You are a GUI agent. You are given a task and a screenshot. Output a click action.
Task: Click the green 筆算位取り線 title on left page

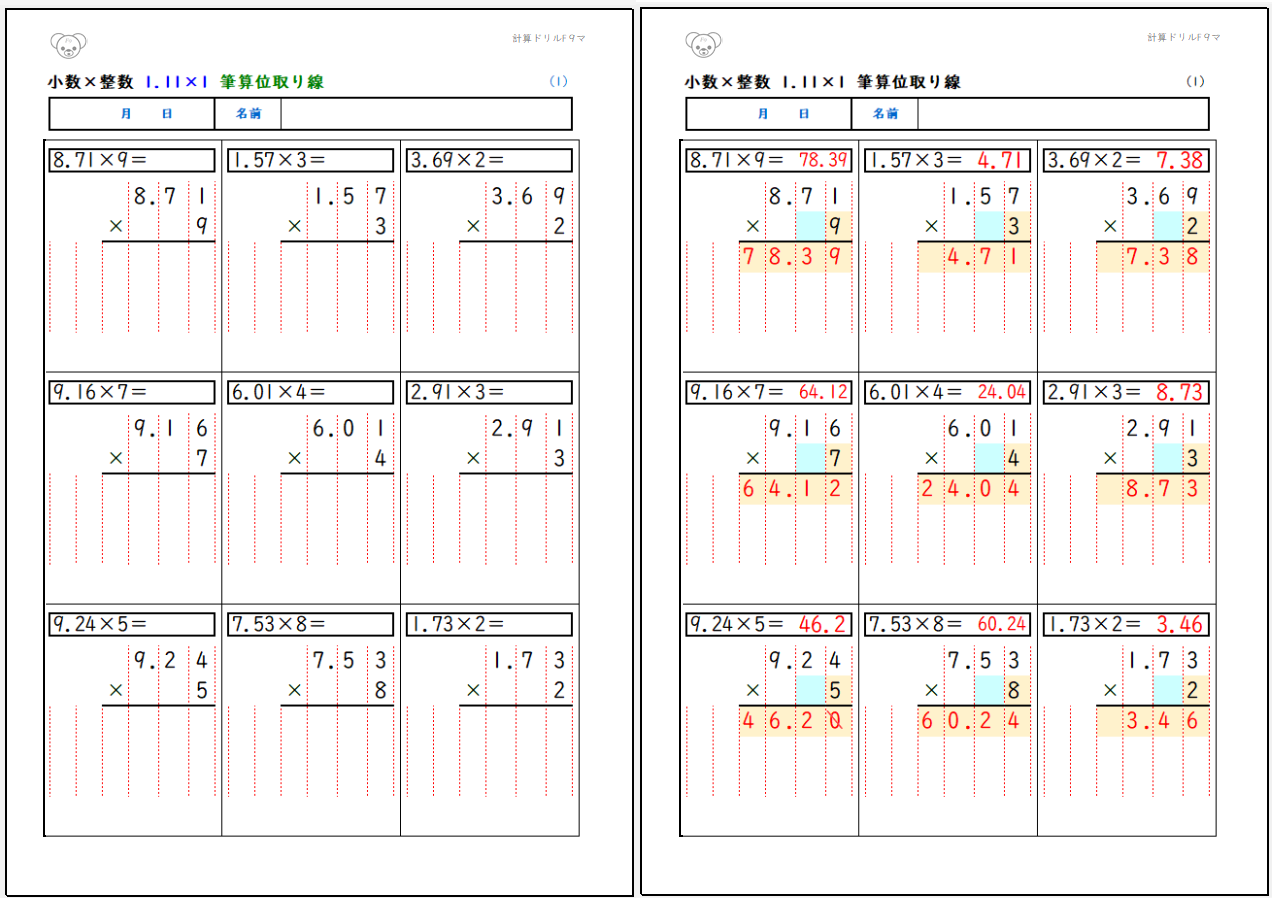click(272, 82)
